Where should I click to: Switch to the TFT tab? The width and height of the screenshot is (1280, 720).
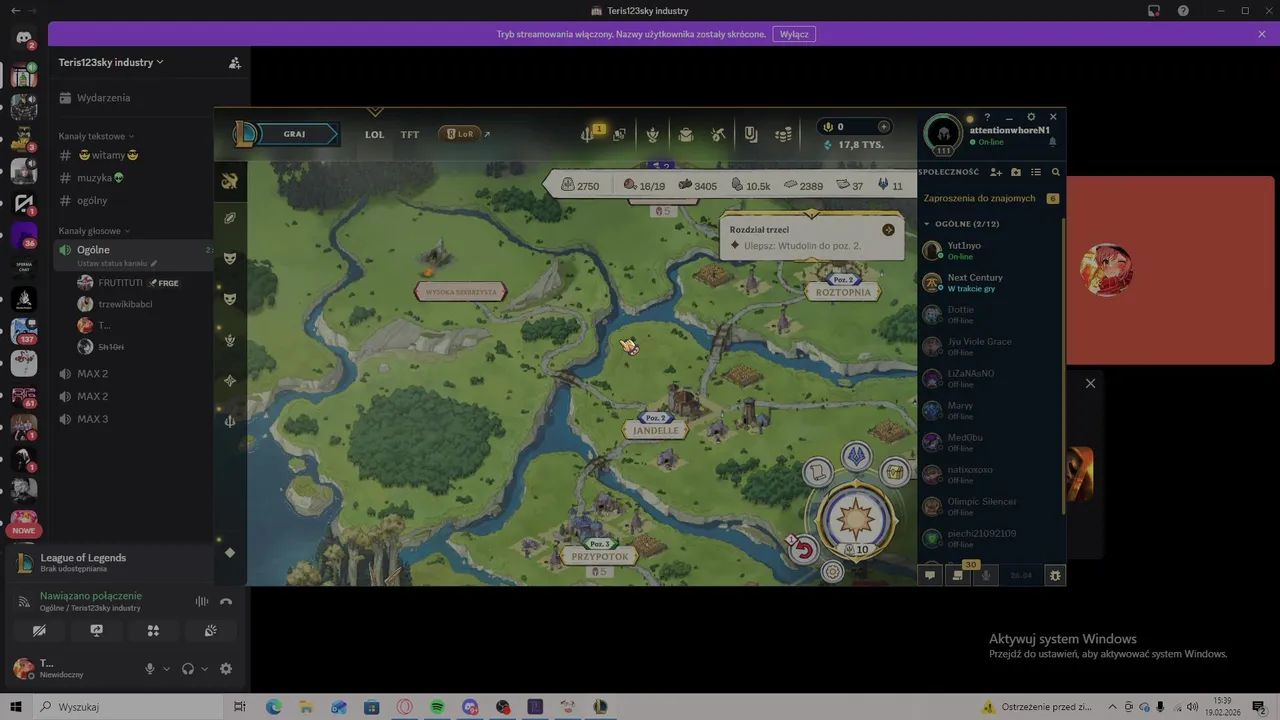(x=410, y=134)
